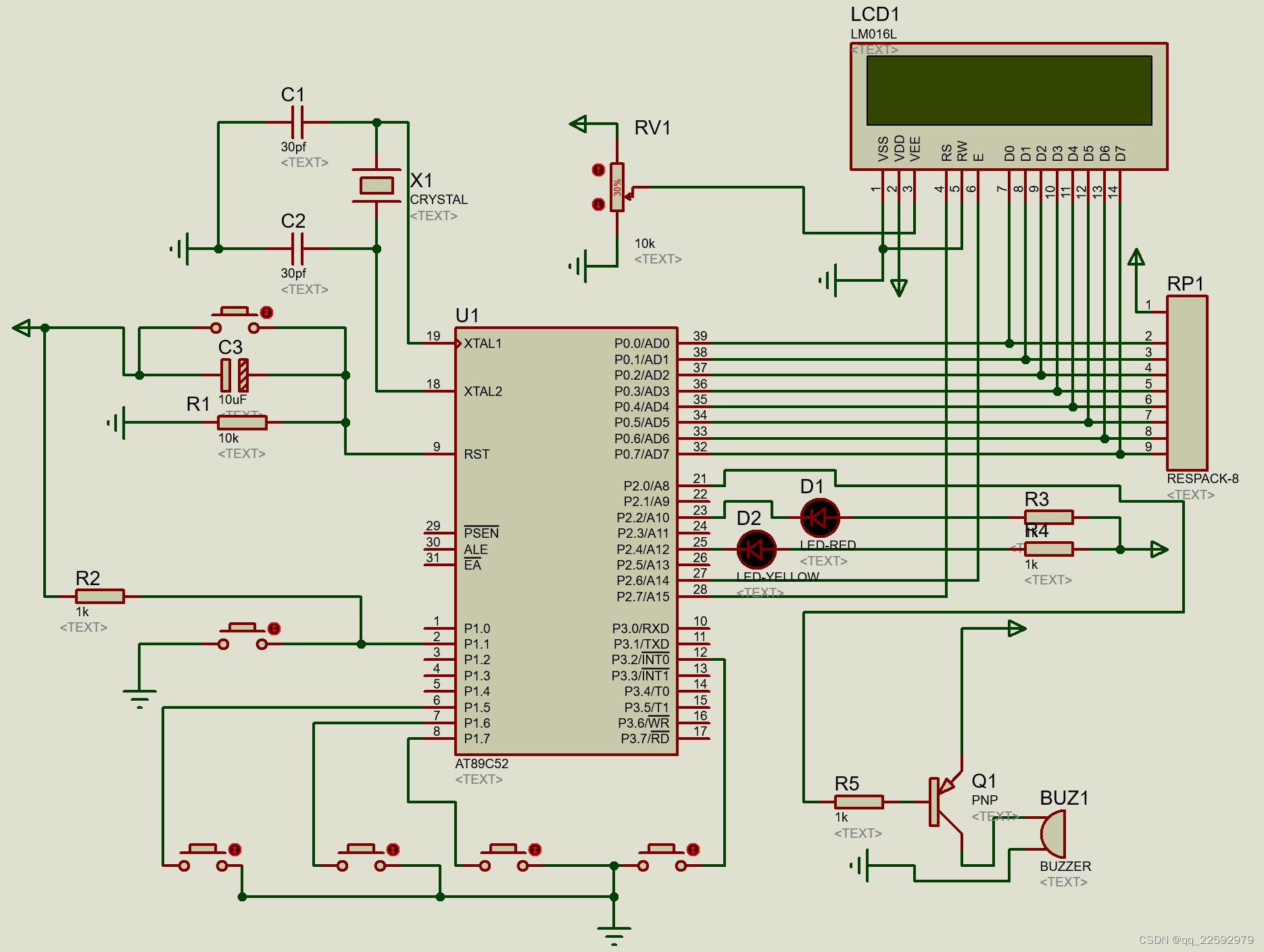Image resolution: width=1264 pixels, height=952 pixels.
Task: Click the 'PNP' label near Q1
Action: tap(985, 800)
